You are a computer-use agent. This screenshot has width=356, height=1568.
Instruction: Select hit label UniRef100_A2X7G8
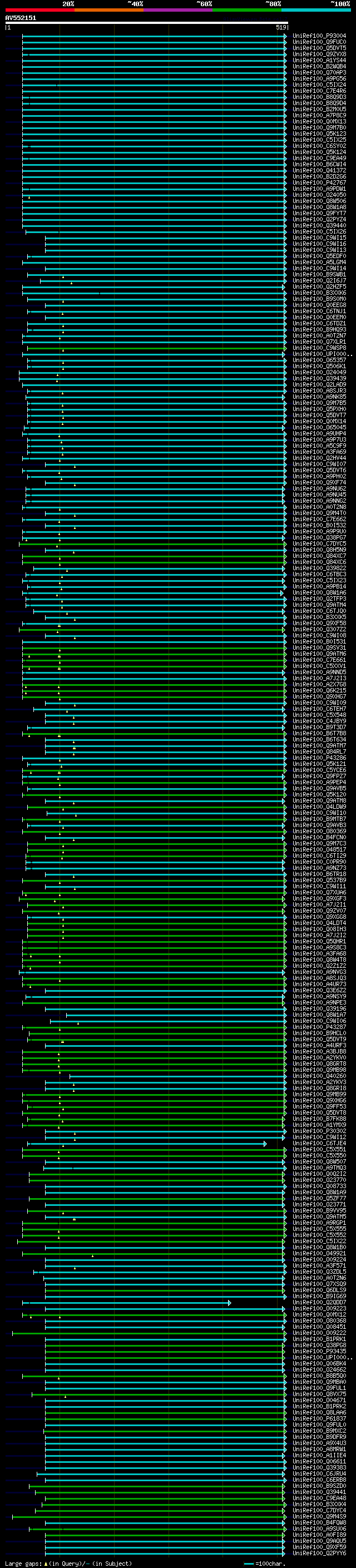pyautogui.click(x=319, y=684)
